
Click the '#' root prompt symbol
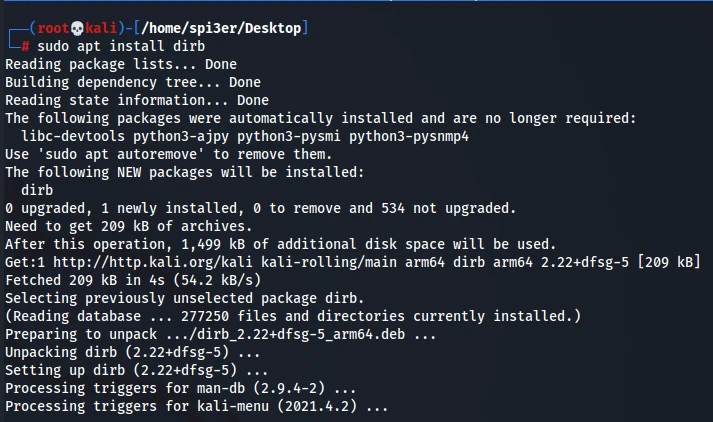pyautogui.click(x=25, y=47)
